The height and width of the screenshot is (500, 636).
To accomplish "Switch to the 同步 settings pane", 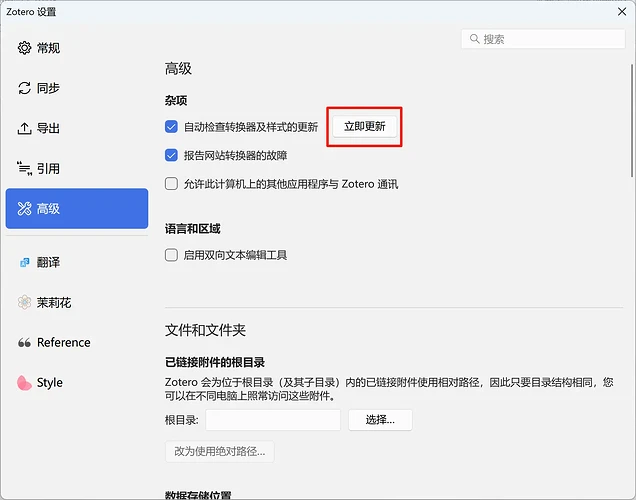I will pyautogui.click(x=77, y=88).
